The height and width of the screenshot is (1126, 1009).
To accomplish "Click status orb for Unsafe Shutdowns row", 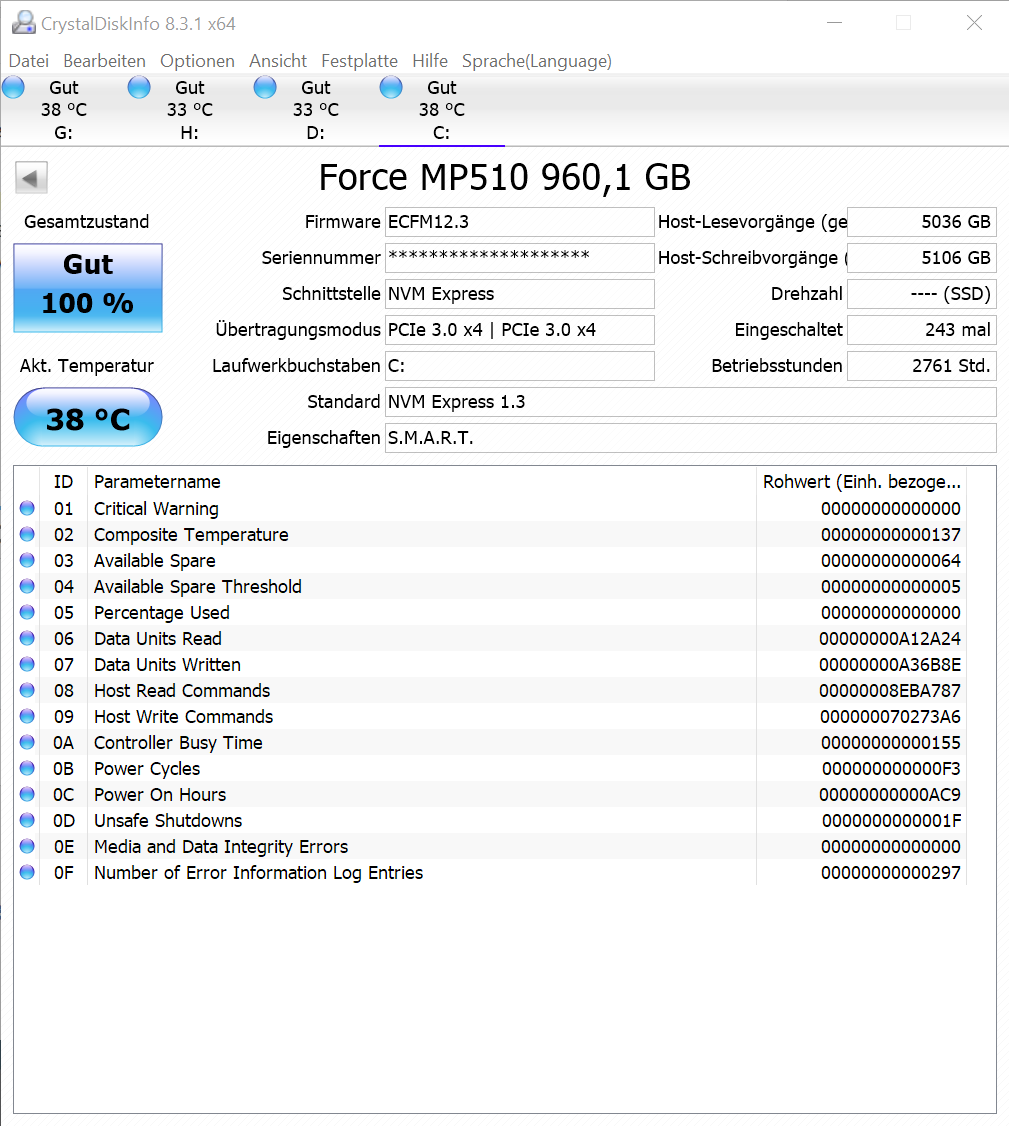I will [27, 820].
